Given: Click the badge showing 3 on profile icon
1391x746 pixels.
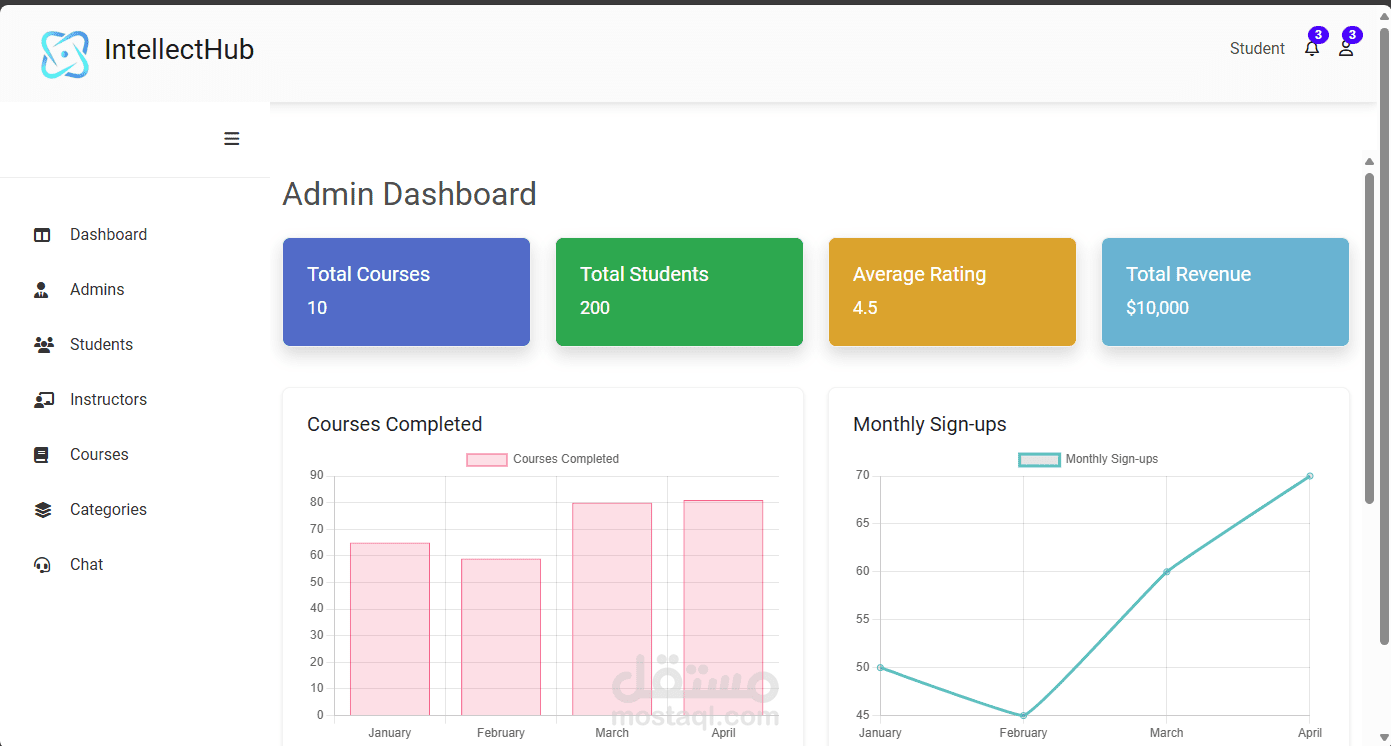Looking at the screenshot, I should 1352,35.
